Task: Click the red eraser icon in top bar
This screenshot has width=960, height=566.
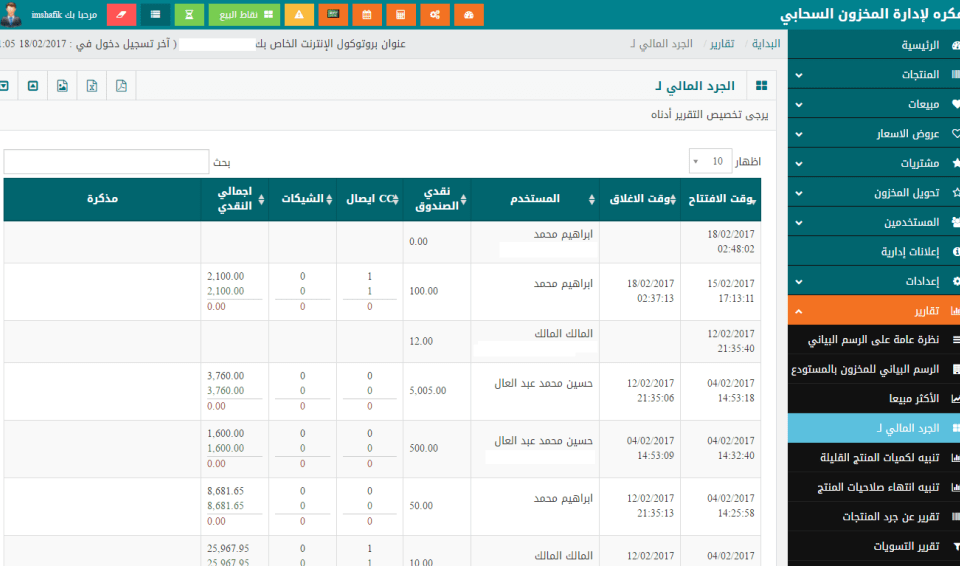Action: [120, 15]
